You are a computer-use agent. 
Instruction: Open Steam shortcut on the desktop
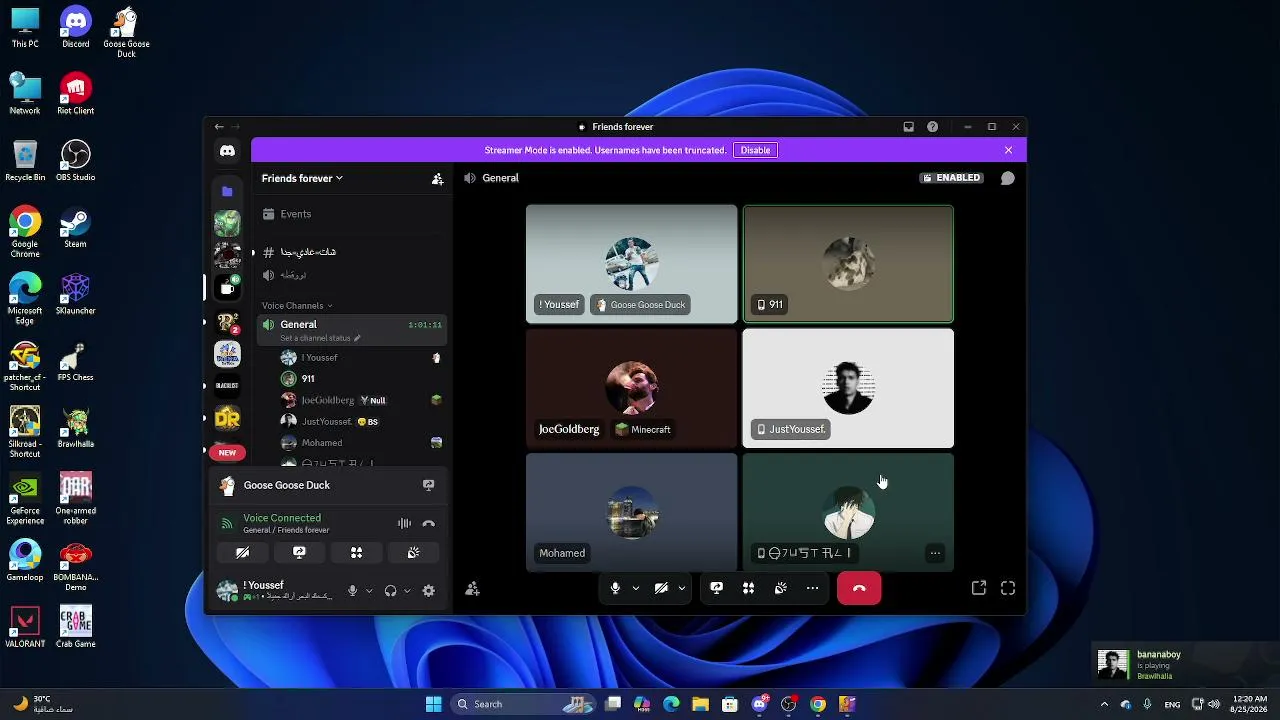click(75, 227)
